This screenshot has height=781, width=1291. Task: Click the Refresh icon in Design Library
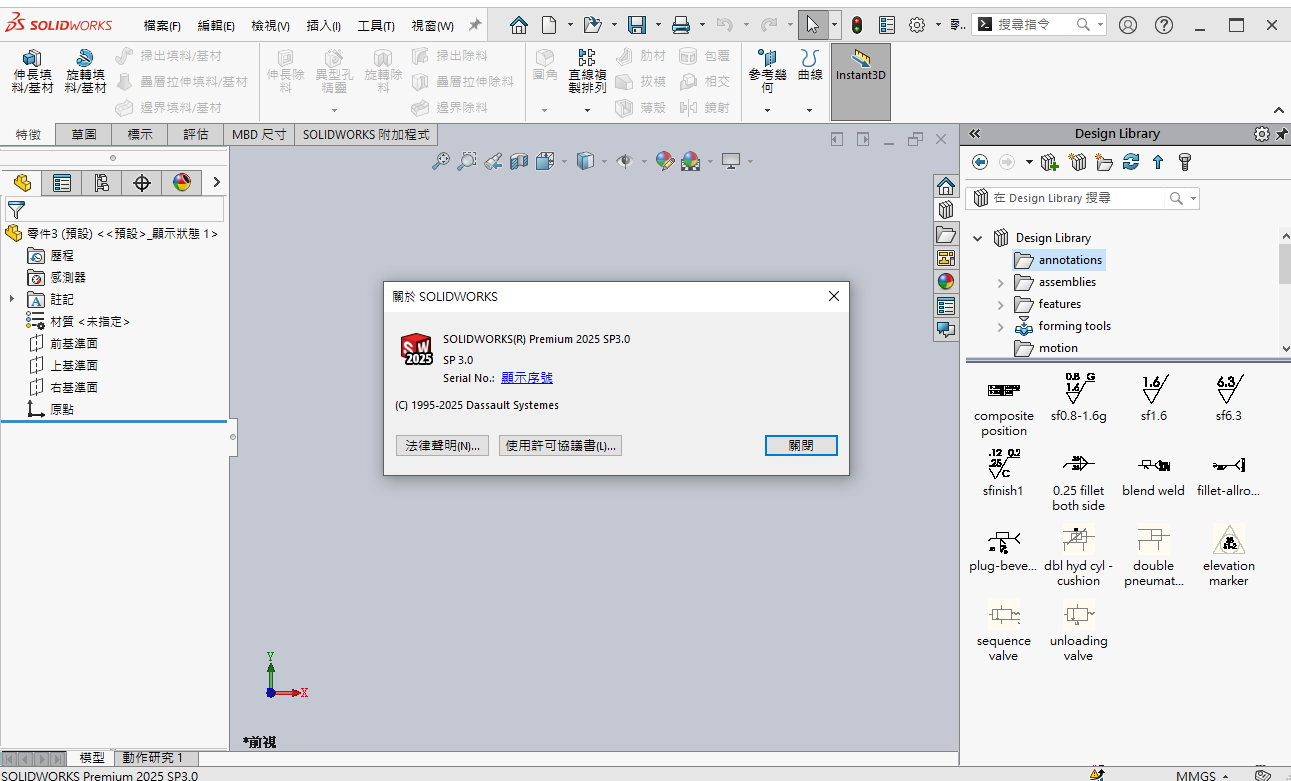point(1131,162)
